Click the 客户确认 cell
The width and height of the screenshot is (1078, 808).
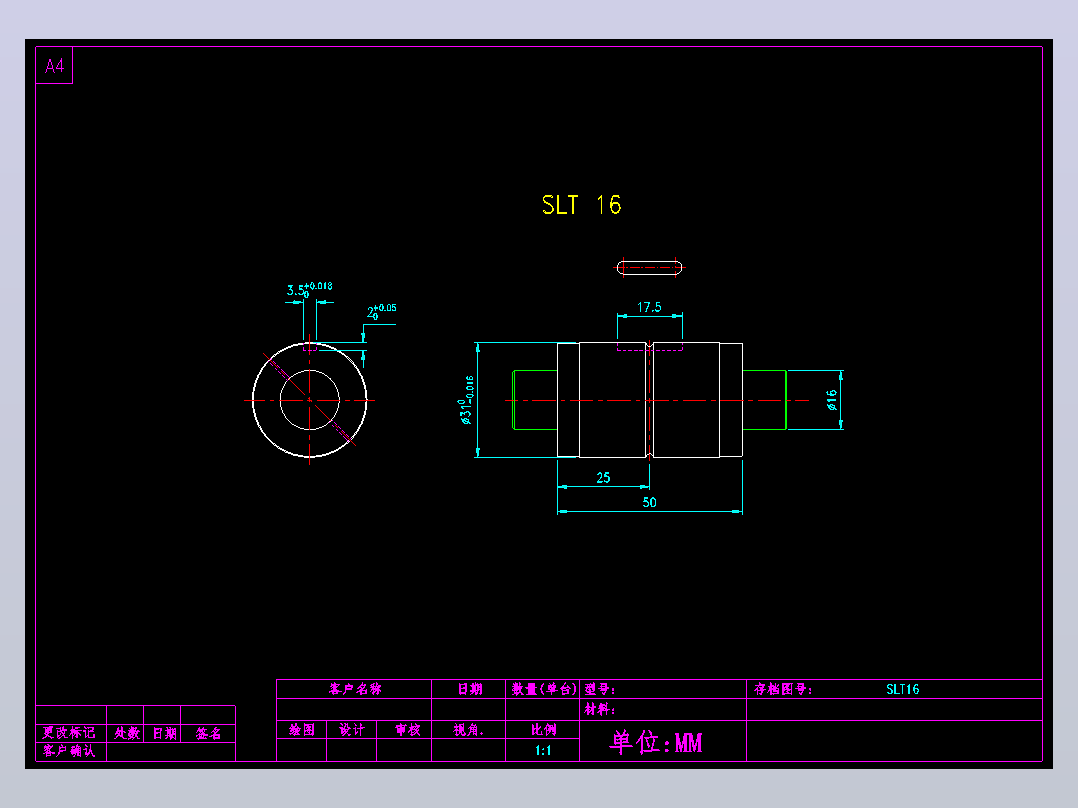69,751
